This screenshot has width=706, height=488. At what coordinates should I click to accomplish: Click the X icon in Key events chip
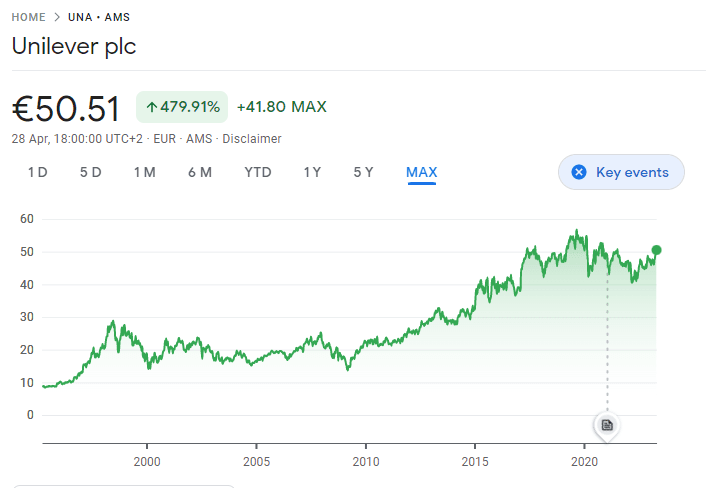(578, 172)
